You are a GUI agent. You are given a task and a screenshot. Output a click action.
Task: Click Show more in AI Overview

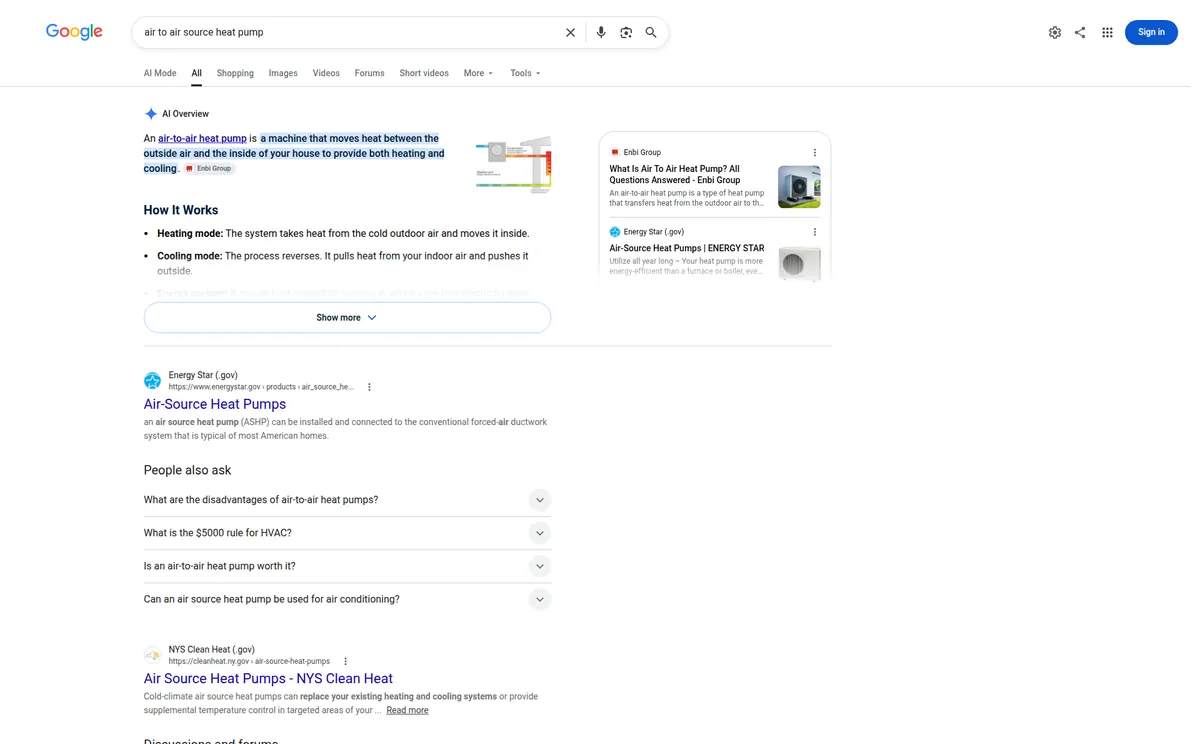coord(347,317)
